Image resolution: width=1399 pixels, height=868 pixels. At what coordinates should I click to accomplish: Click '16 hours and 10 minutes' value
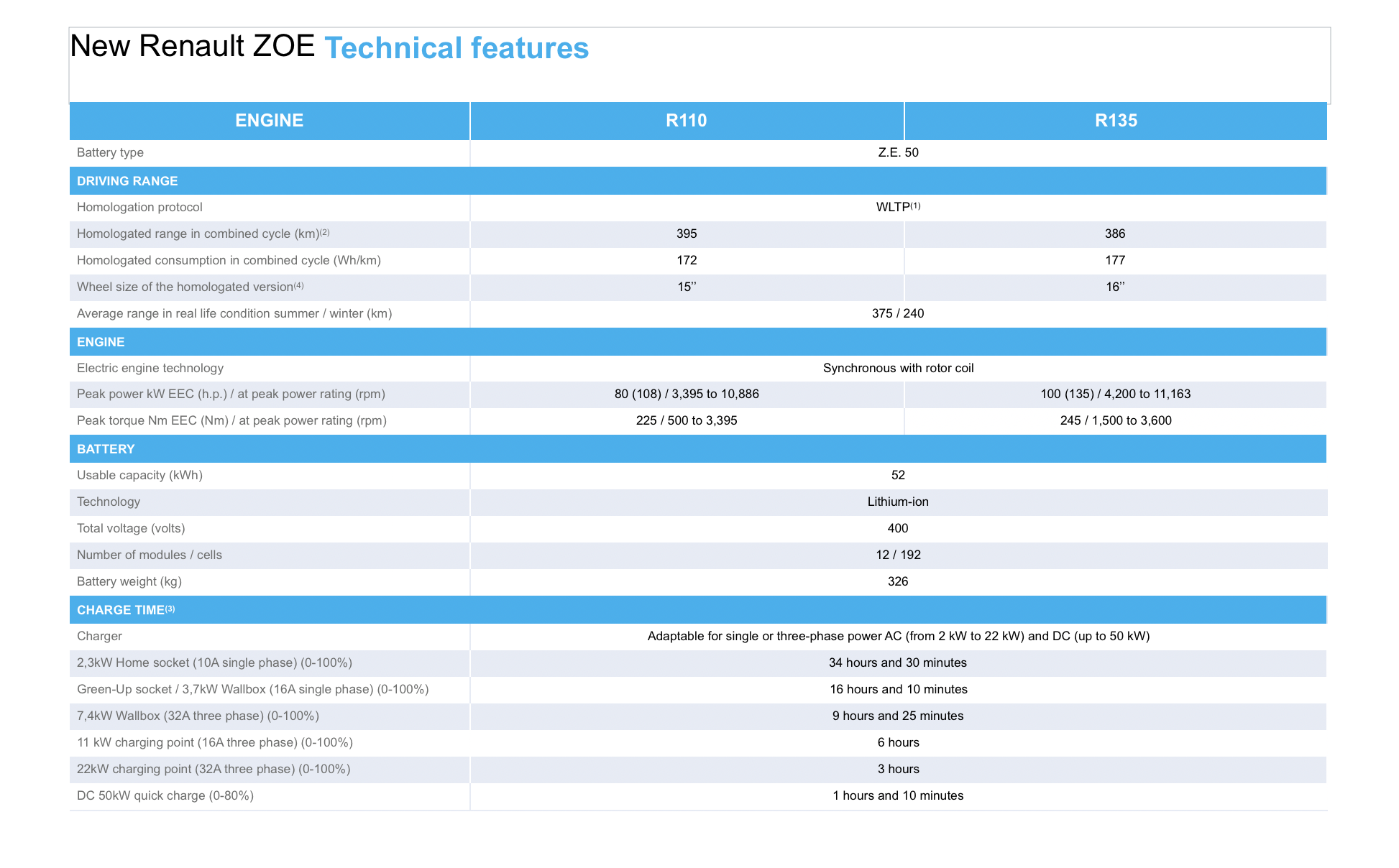[x=899, y=689]
